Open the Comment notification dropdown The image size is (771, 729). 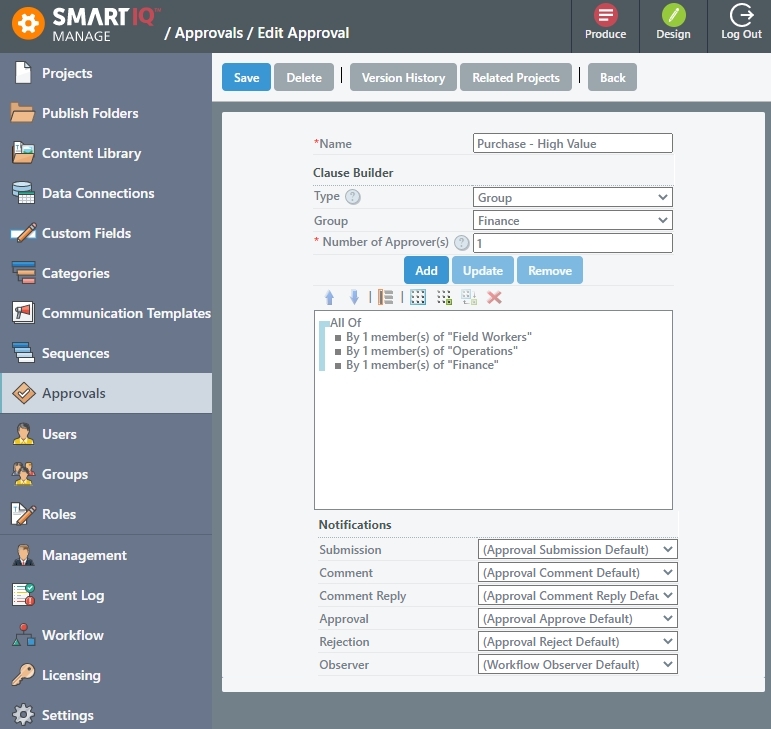click(577, 573)
